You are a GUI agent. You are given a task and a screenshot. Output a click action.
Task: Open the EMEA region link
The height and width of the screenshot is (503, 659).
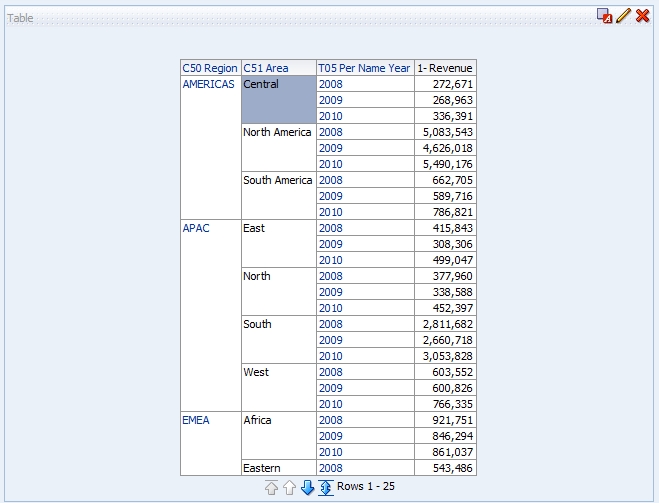[196, 420]
